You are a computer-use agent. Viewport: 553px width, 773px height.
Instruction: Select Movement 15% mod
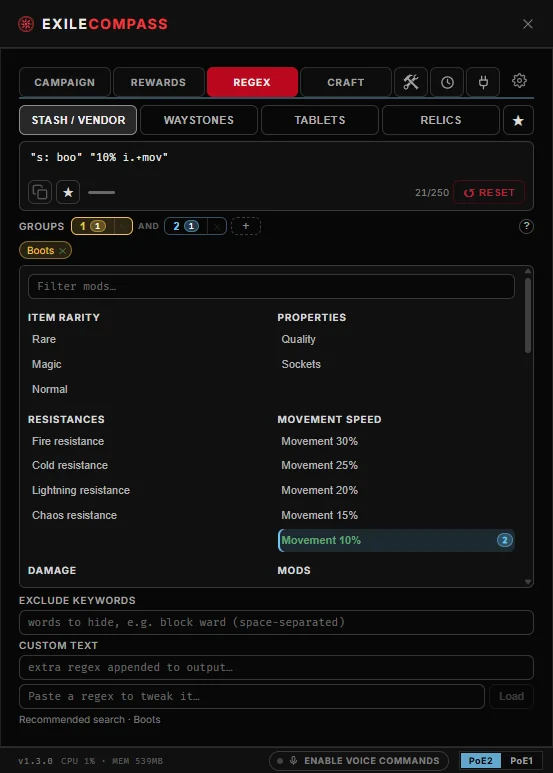[319, 515]
